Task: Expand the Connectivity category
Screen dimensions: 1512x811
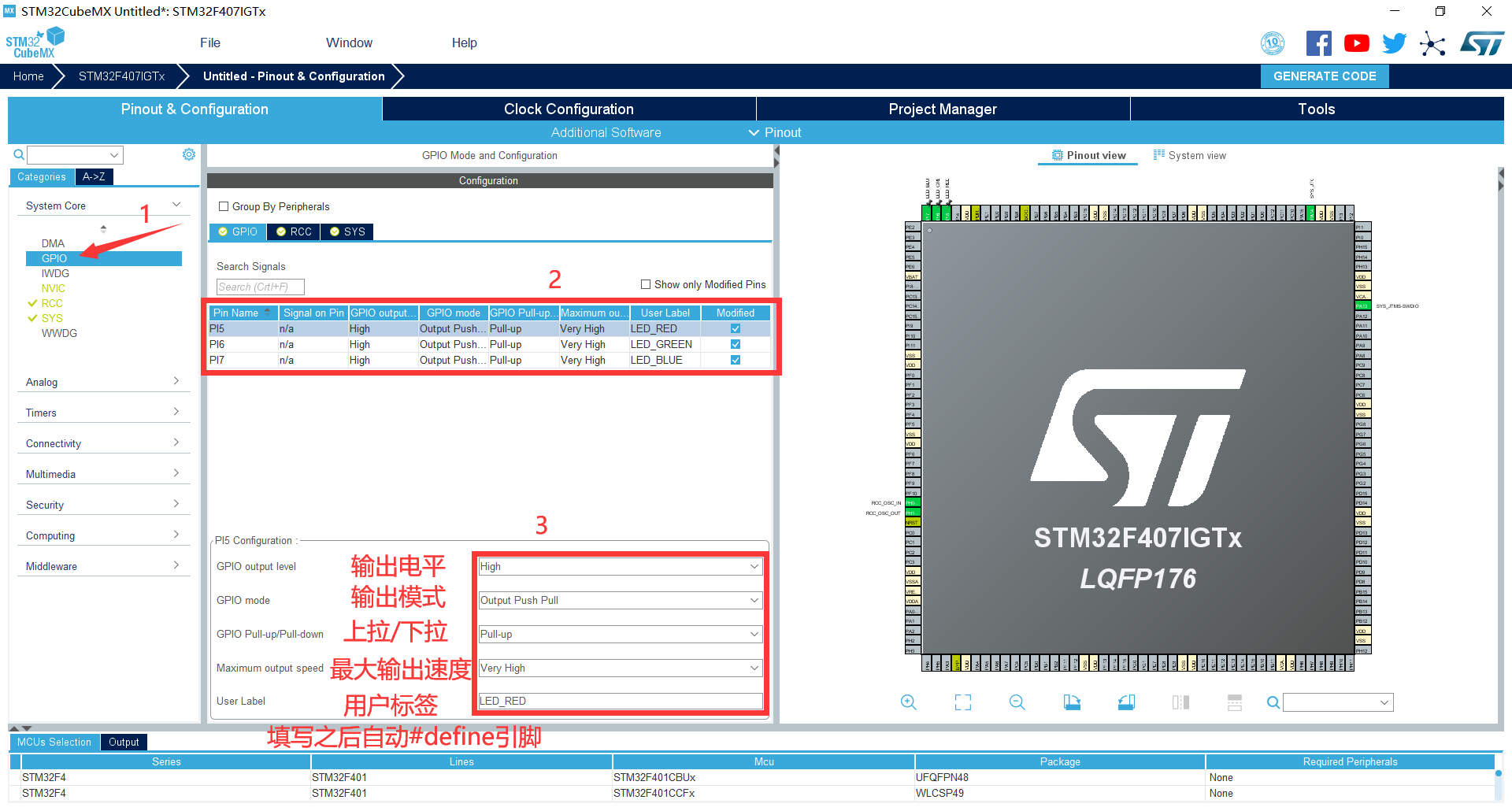Action: 102,443
